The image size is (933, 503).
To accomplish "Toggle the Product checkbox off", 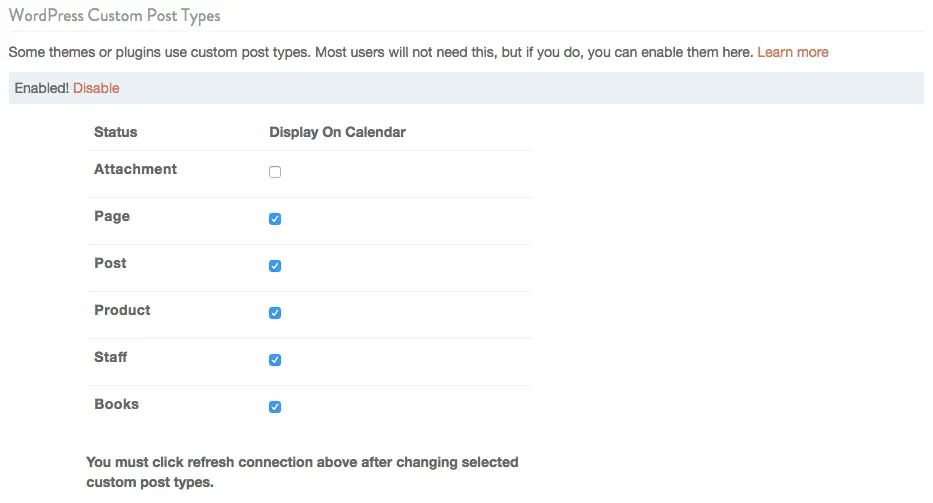I will click(275, 313).
